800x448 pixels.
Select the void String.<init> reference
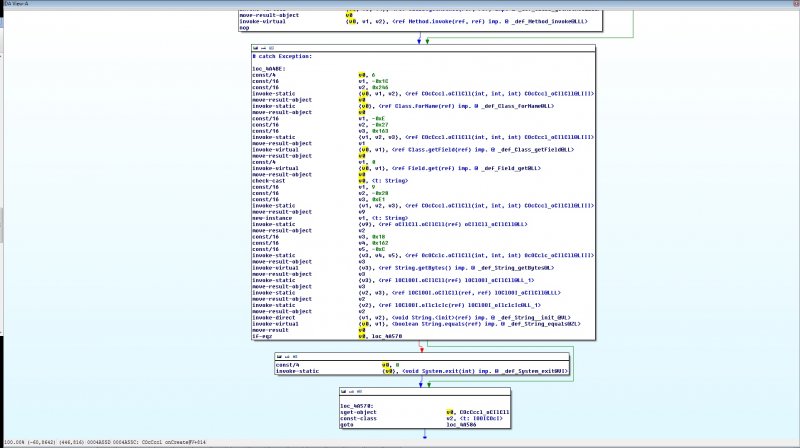(x=482, y=317)
